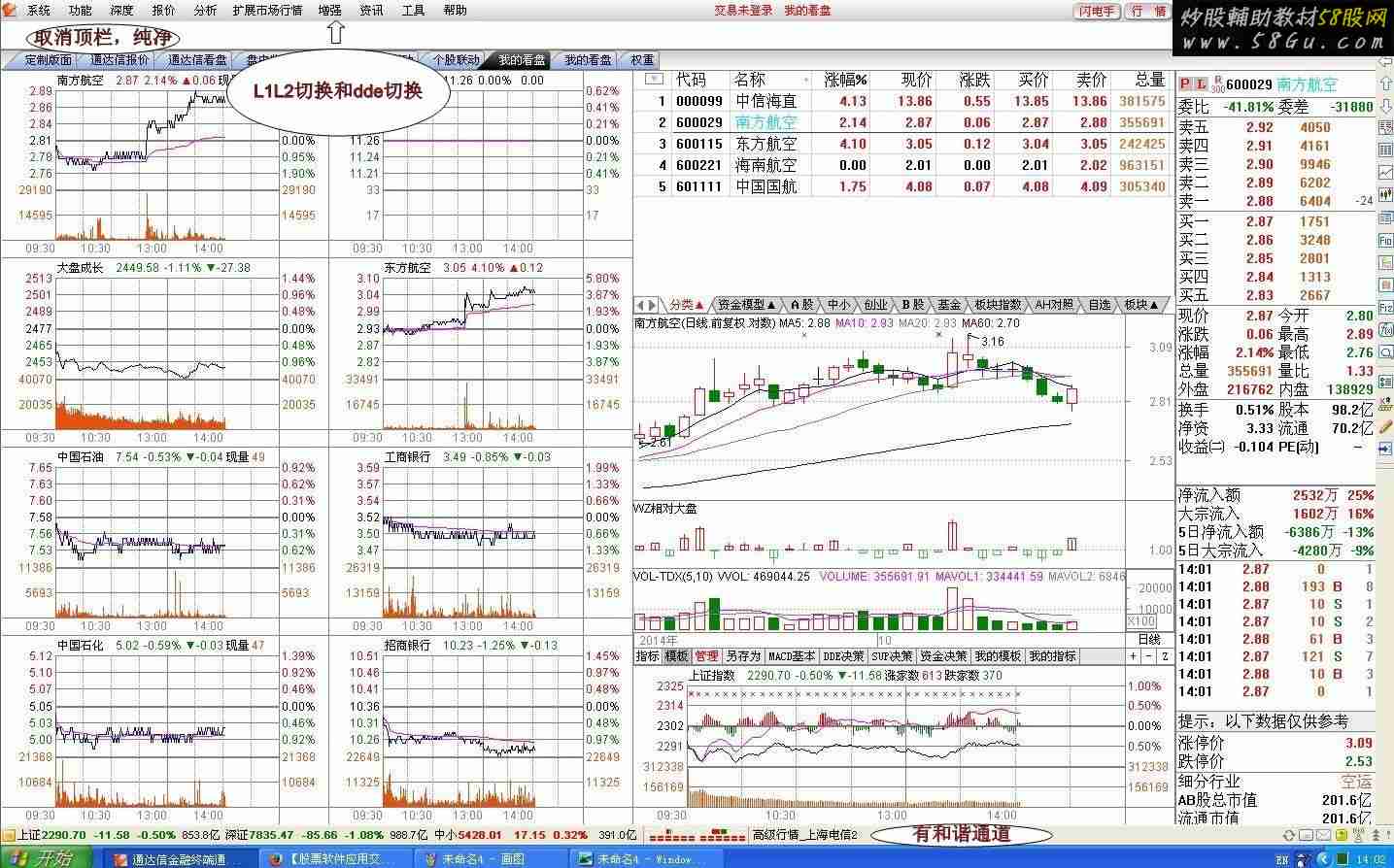
Task: Open the 深度 menu
Action: point(121,11)
